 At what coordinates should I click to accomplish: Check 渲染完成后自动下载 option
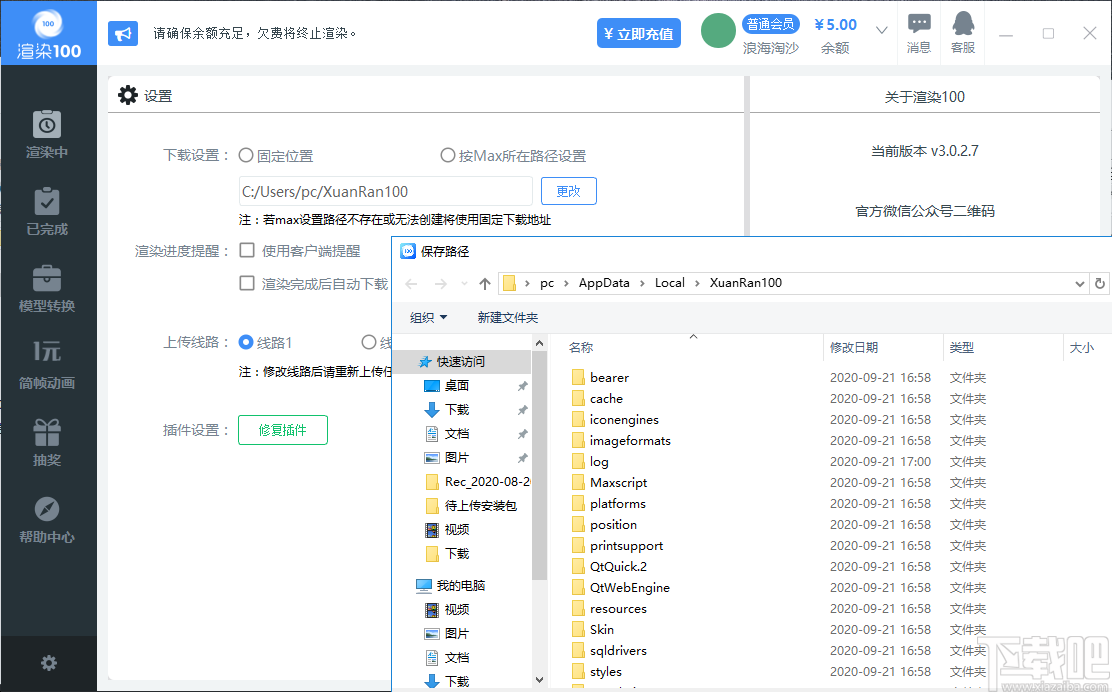(245, 282)
